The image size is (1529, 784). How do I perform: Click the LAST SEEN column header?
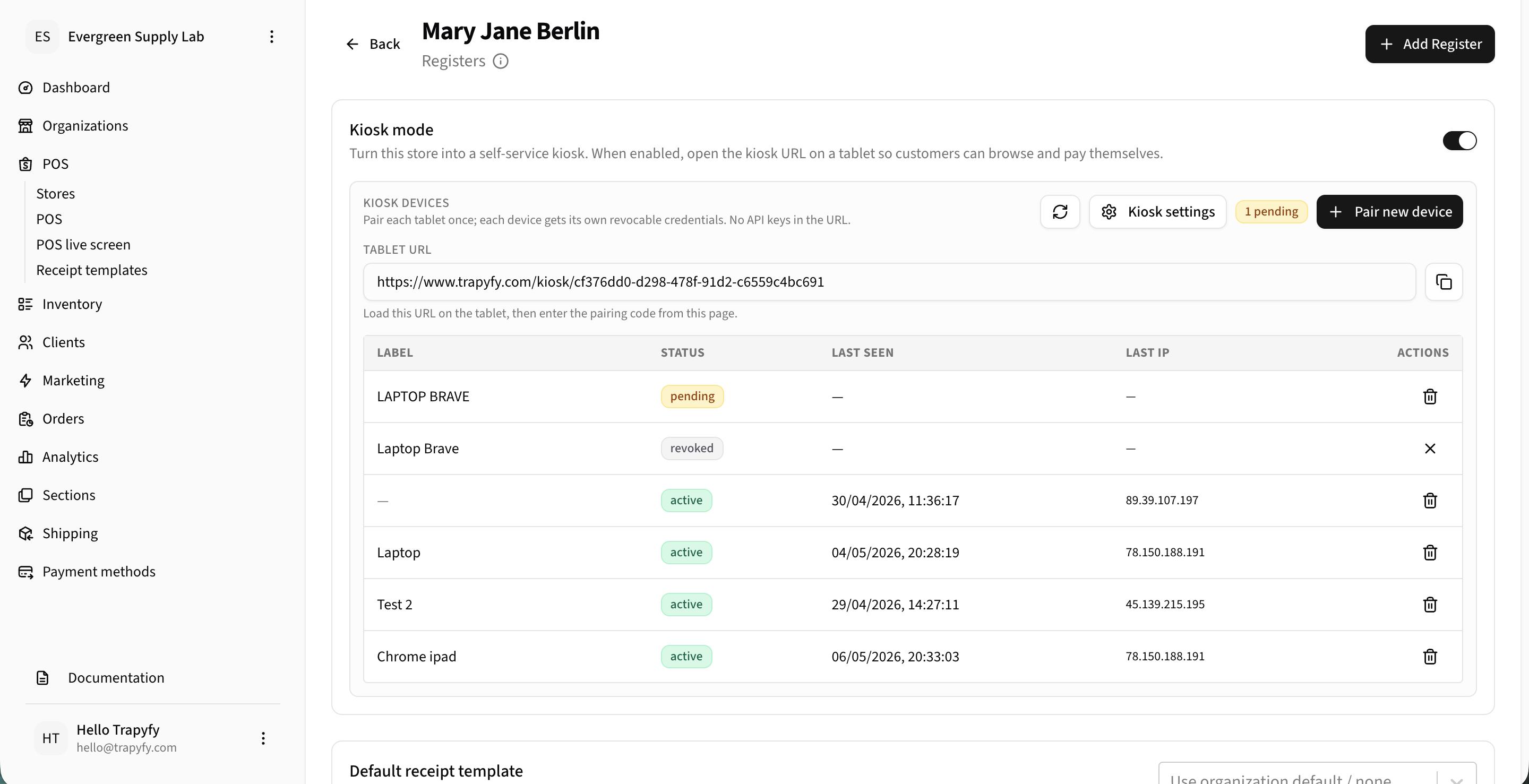click(x=862, y=352)
